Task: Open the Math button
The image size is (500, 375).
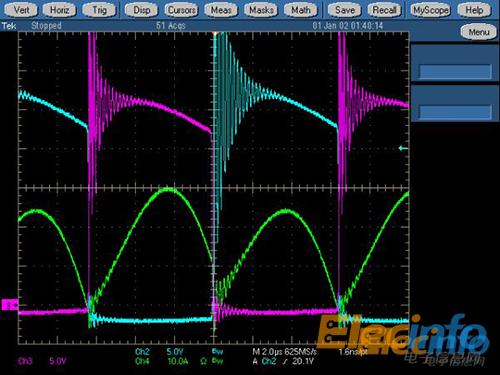Action: [x=301, y=10]
